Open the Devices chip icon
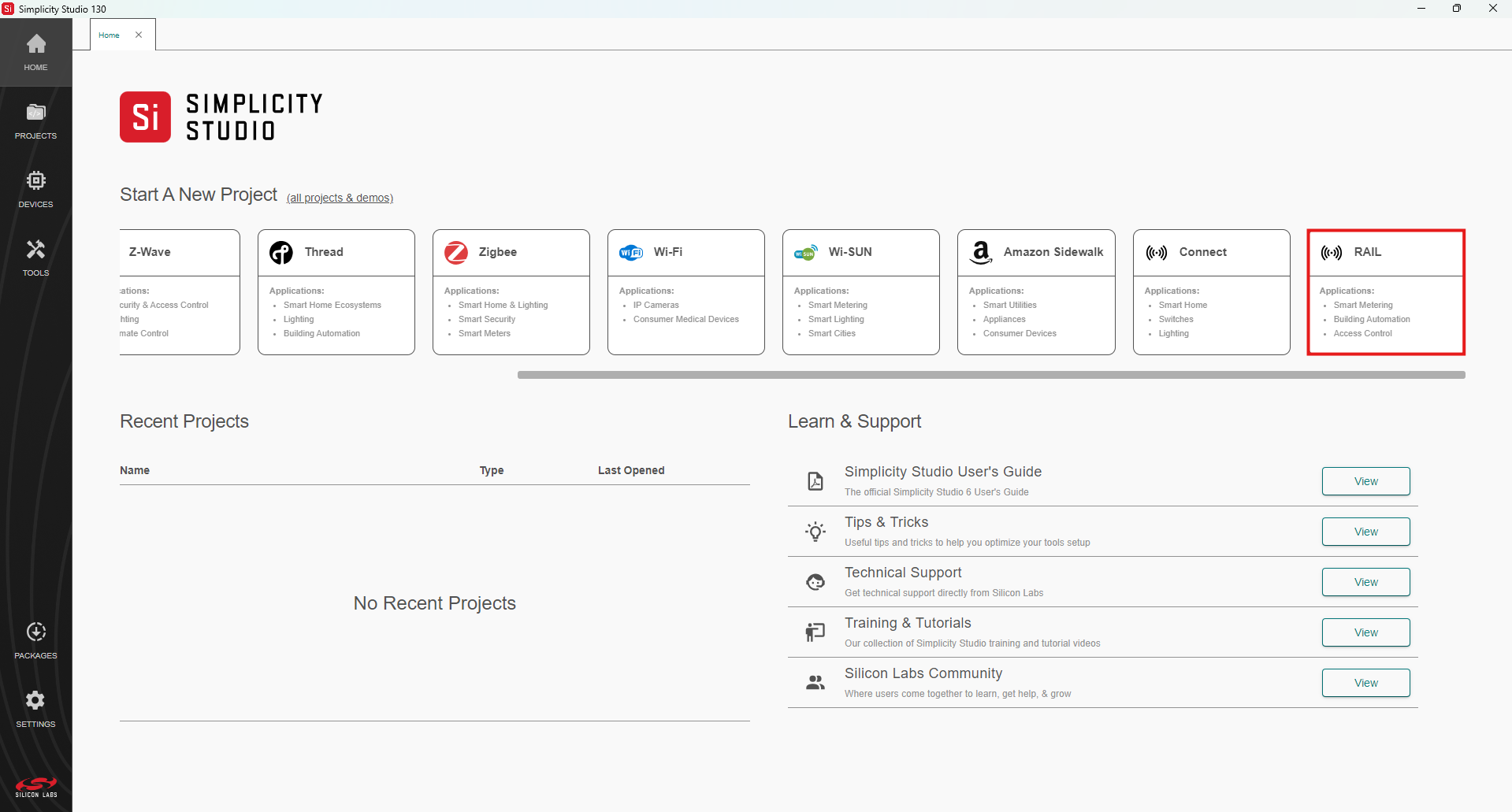 point(35,181)
